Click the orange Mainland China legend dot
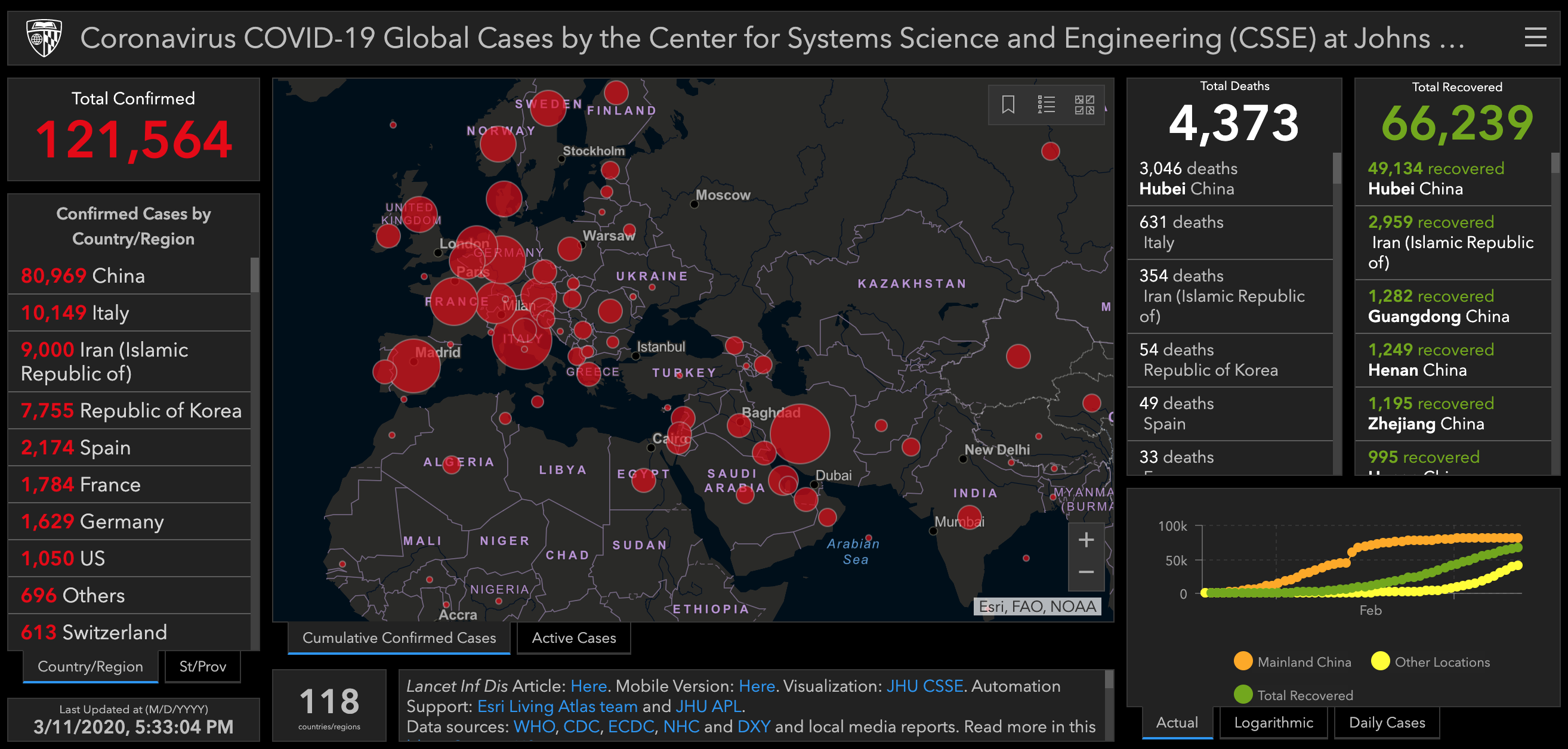1568x749 pixels. click(1242, 661)
